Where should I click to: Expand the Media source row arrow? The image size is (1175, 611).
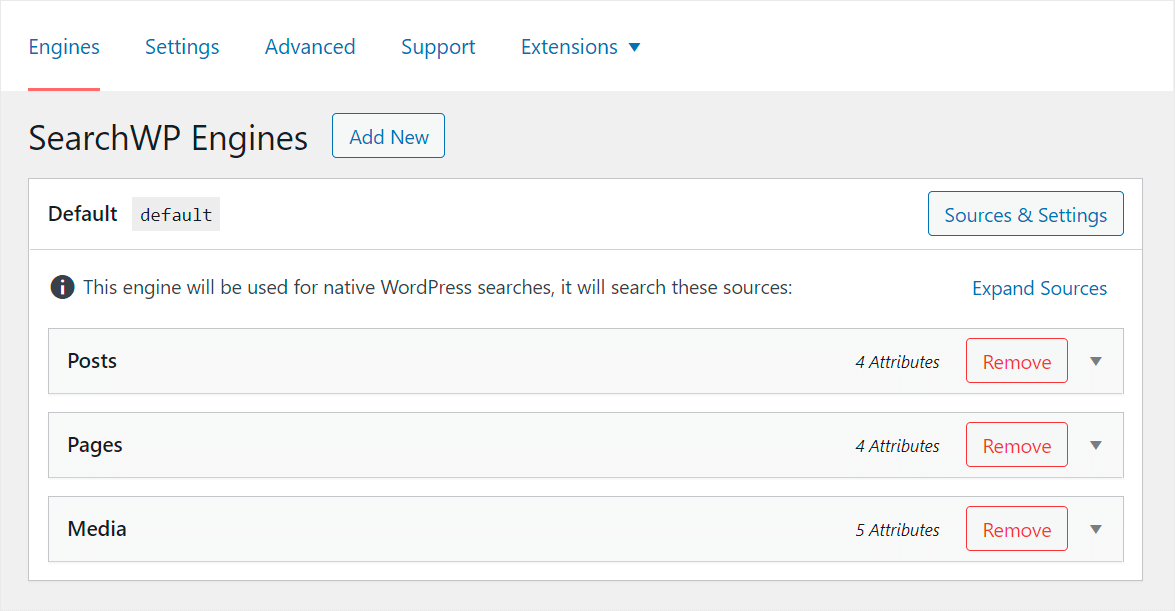pyautogui.click(x=1096, y=529)
